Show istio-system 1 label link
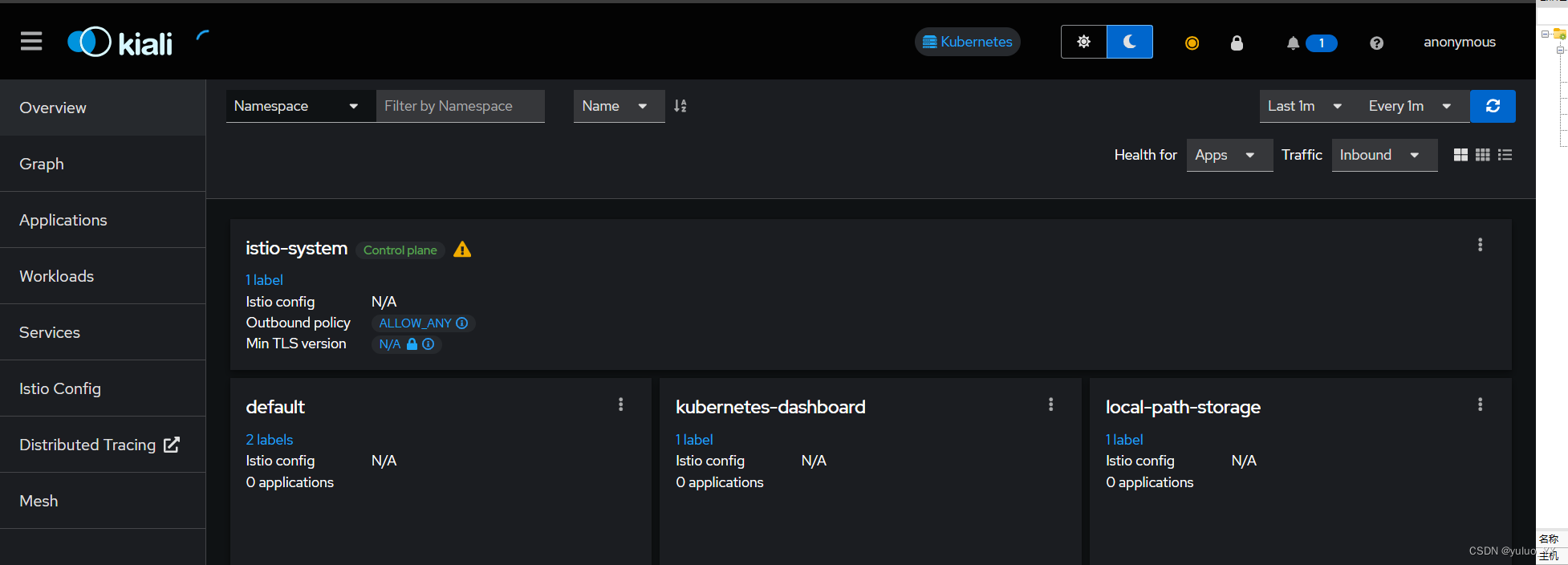The width and height of the screenshot is (1568, 565). pyautogui.click(x=264, y=280)
